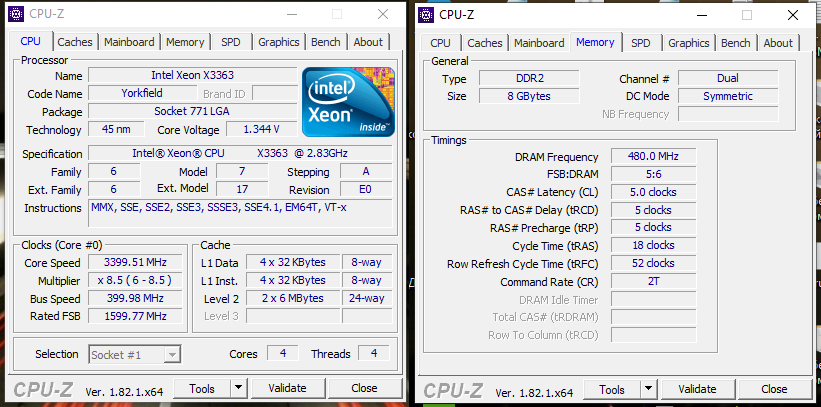Image resolution: width=821 pixels, height=407 pixels.
Task: Open the Mainboard tab in the left CPU-Z window
Action: click(x=129, y=42)
